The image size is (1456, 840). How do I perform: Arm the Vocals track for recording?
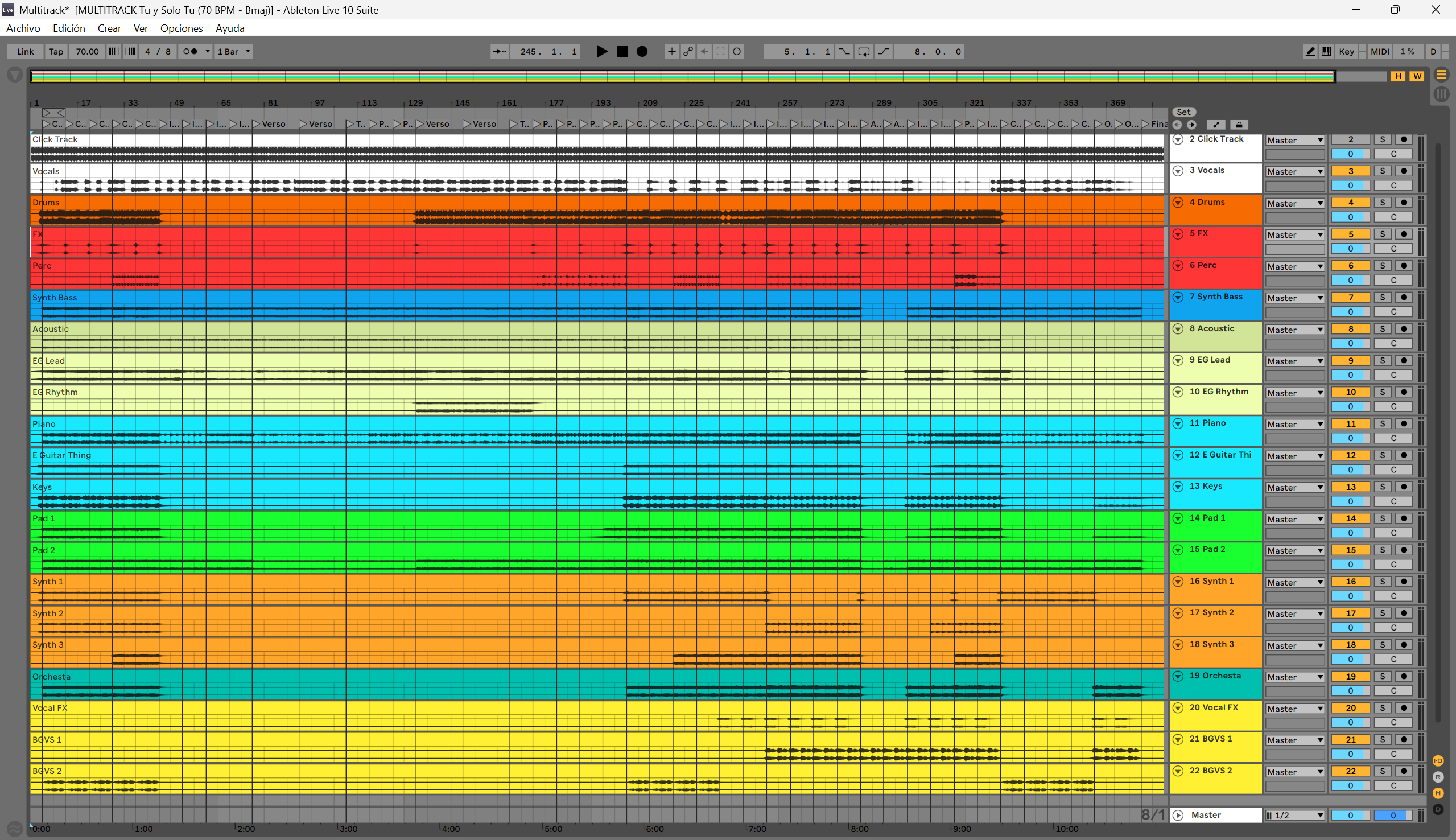(1404, 171)
